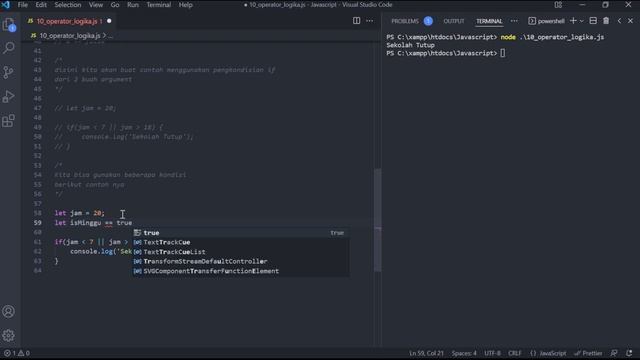
Task: Switch to the TERMINAL tab
Action: pos(489,21)
